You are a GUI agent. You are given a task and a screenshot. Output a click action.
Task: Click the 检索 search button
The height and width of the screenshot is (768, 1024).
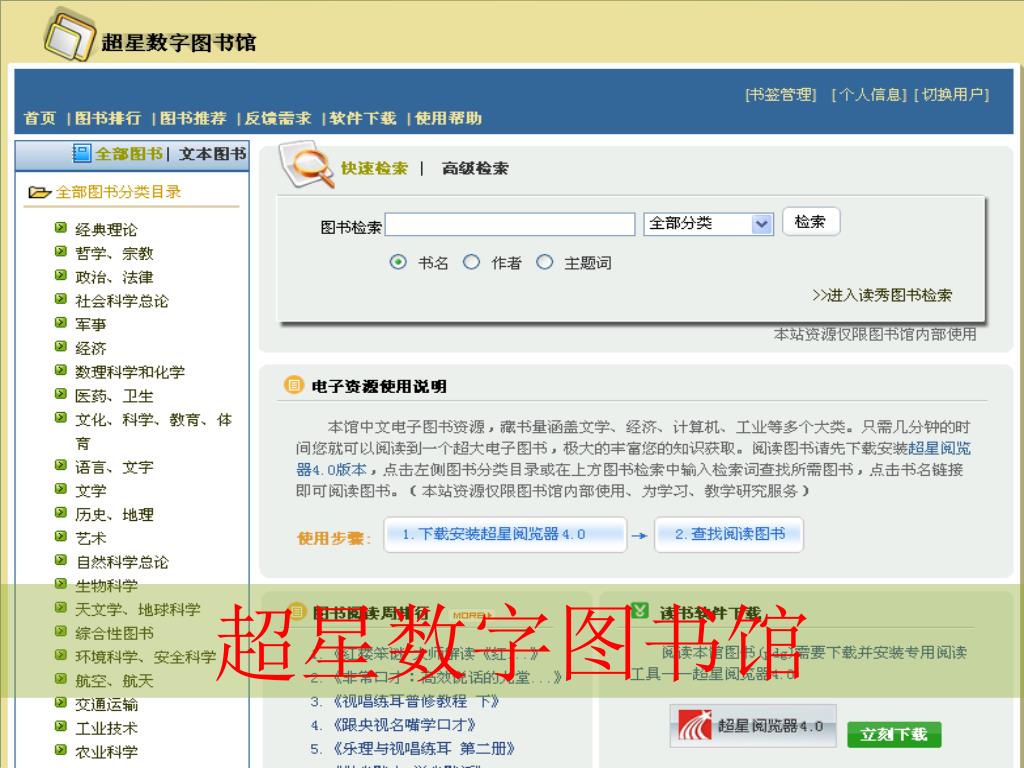[x=810, y=222]
